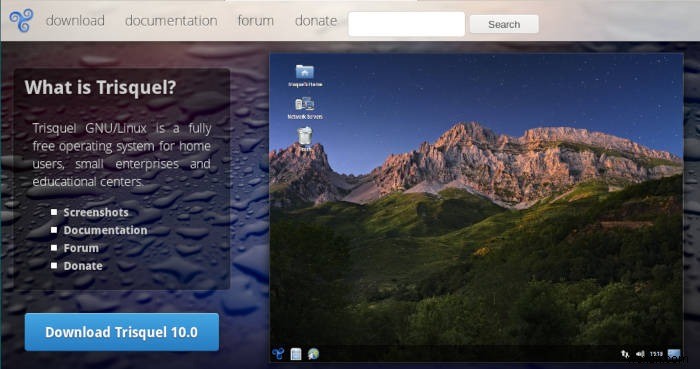The image size is (700, 369).
Task: Focus the site search input field
Action: coord(406,24)
